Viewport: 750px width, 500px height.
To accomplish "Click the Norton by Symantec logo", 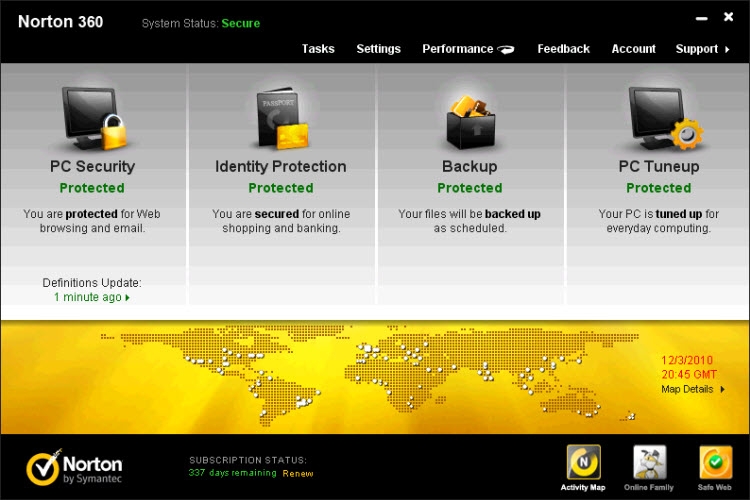I will pyautogui.click(x=75, y=467).
